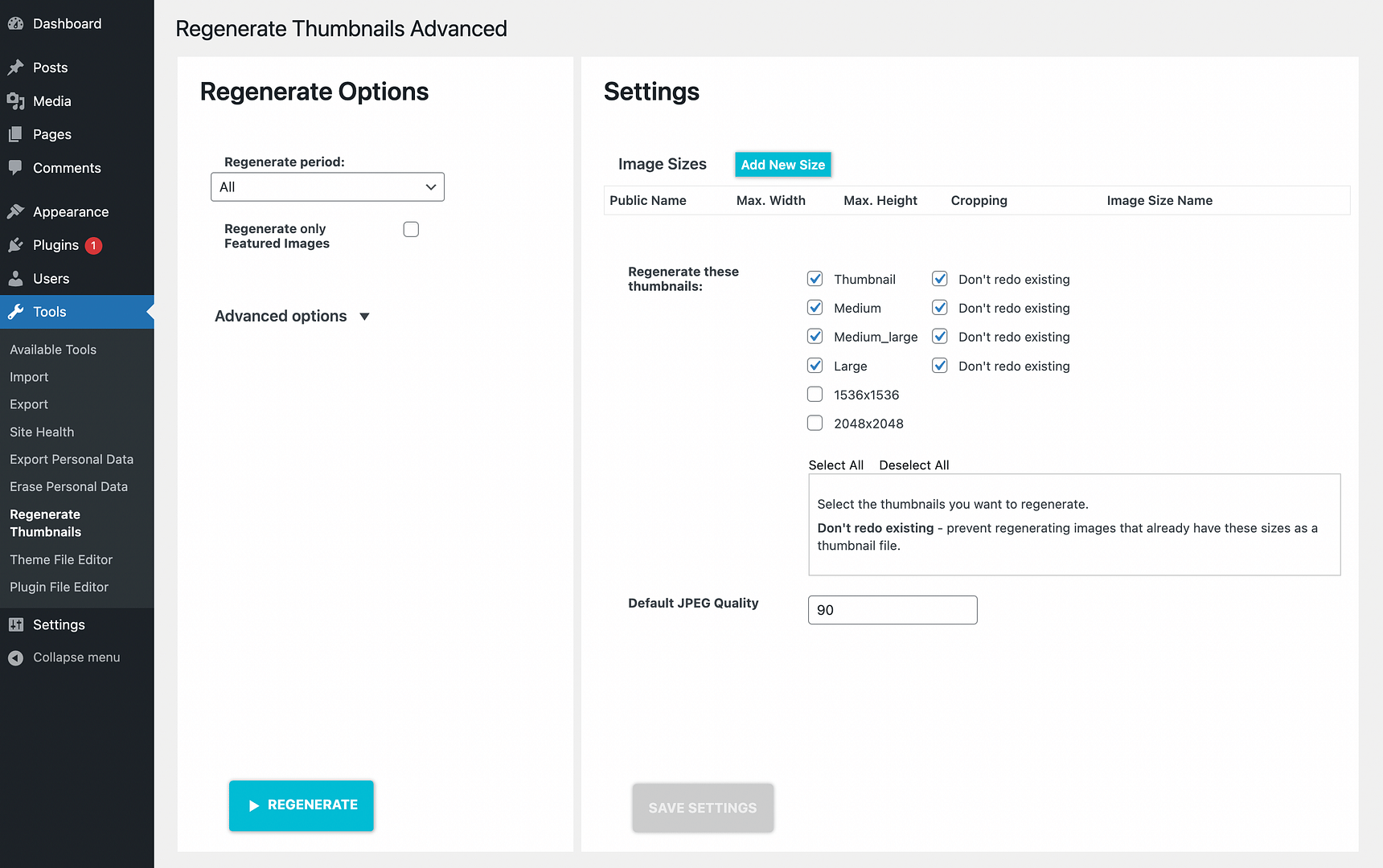Click the Tools wrench icon
Viewport: 1383px width, 868px height.
(15, 312)
